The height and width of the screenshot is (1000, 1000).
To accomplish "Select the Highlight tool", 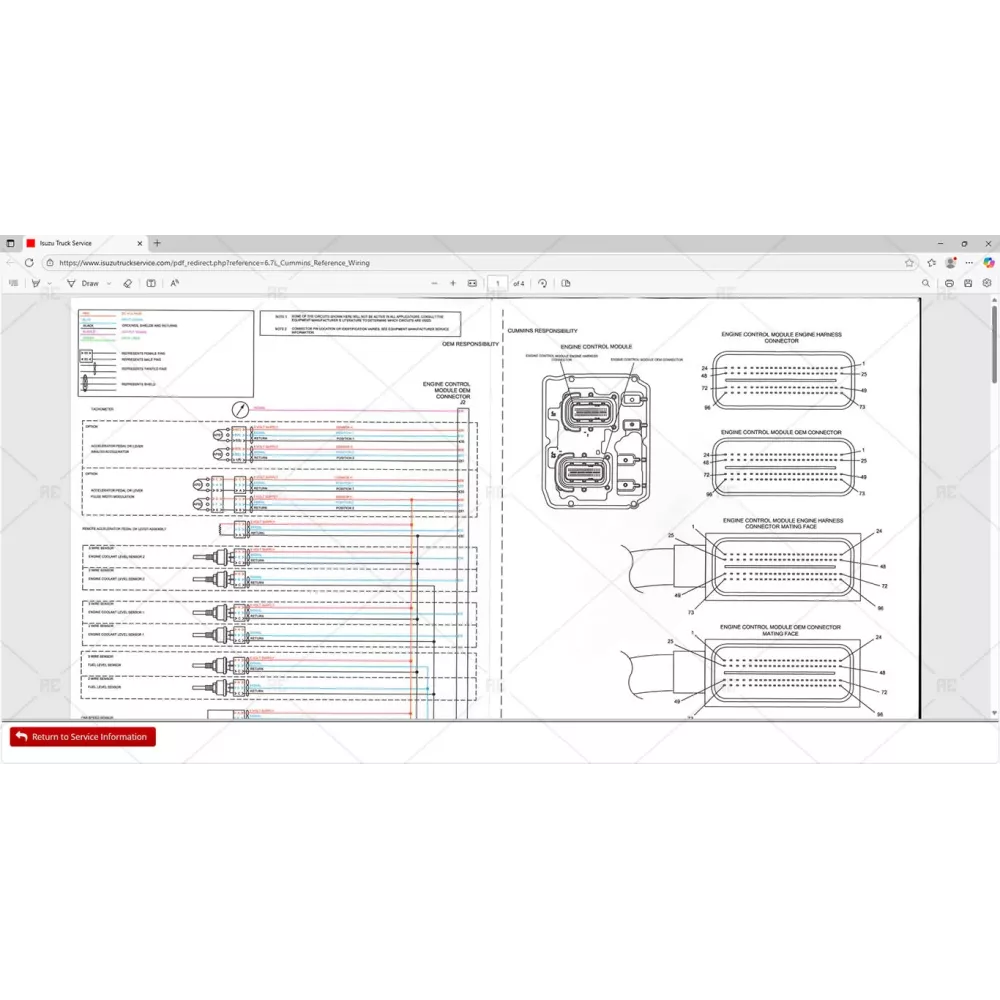I will coord(35,283).
